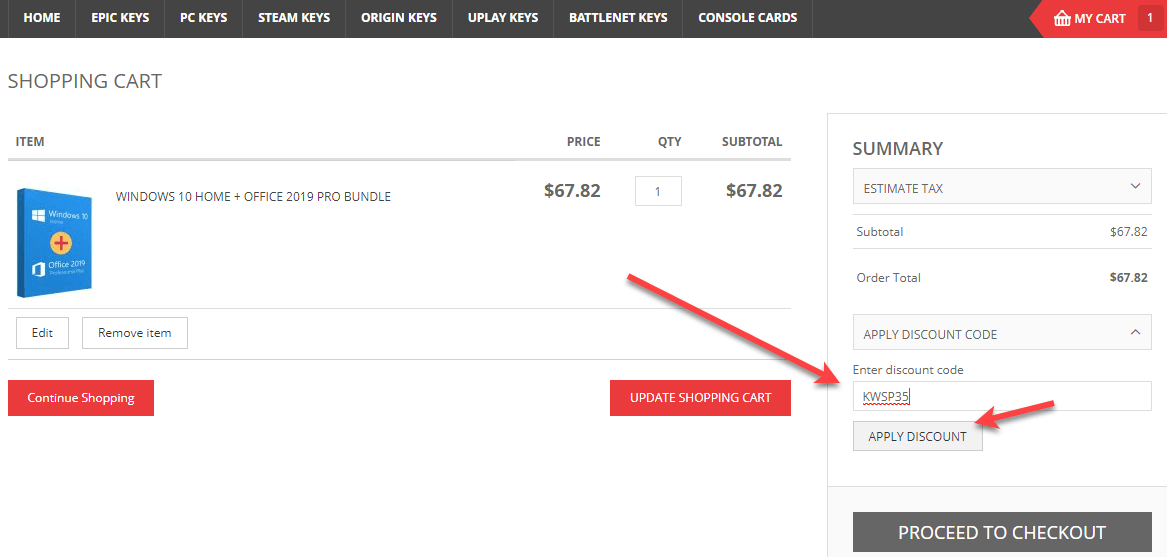Edit the cart item
The height and width of the screenshot is (557, 1167).
[42, 333]
